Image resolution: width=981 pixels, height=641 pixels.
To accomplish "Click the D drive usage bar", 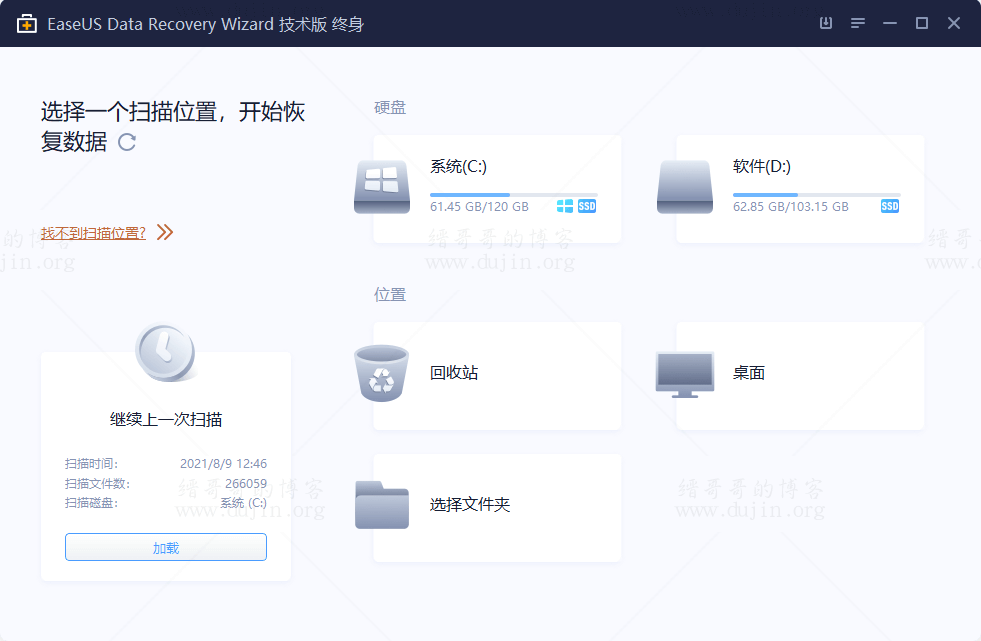I will pyautogui.click(x=816, y=195).
